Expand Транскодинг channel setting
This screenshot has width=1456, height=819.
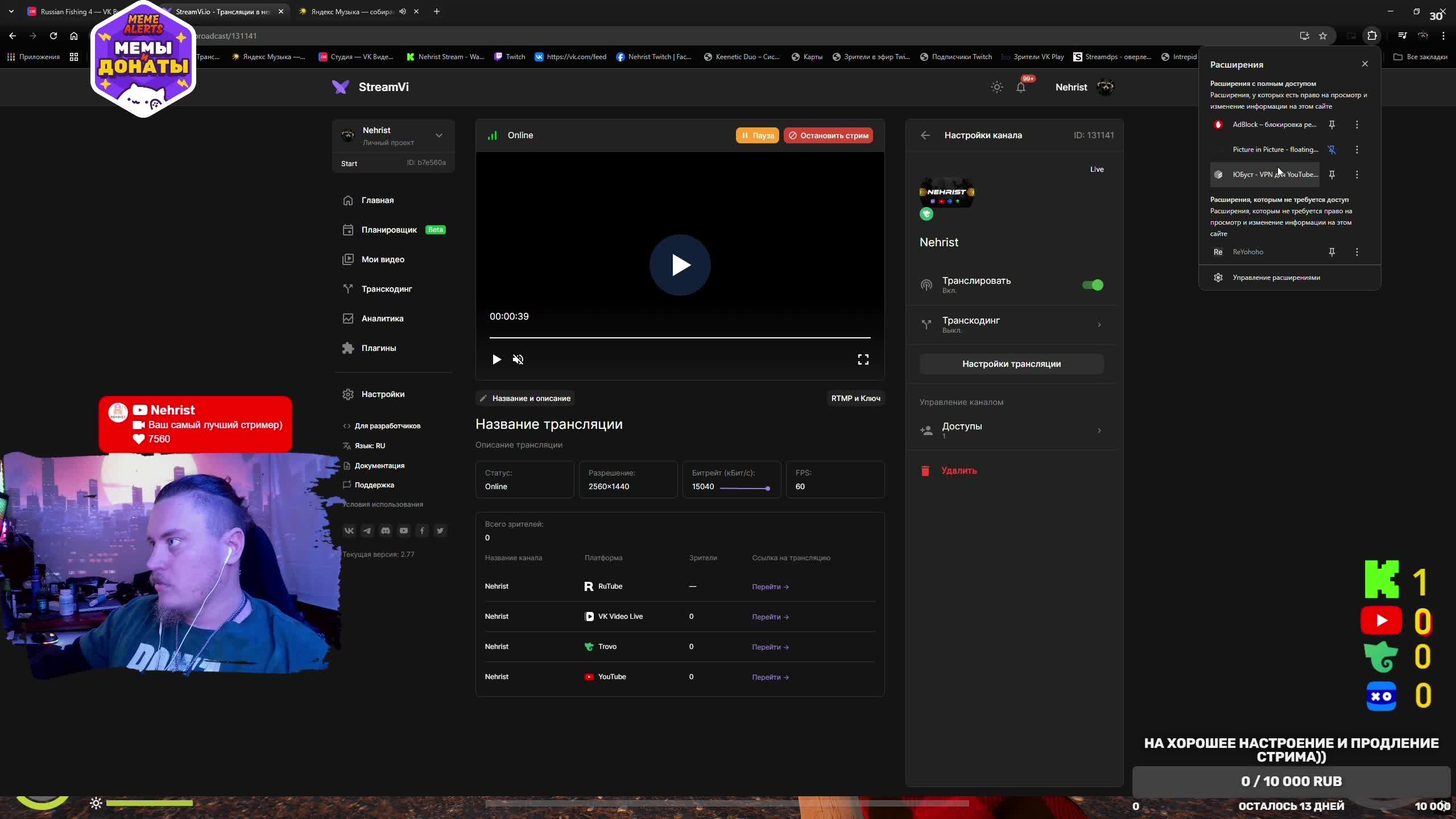pos(1012,325)
